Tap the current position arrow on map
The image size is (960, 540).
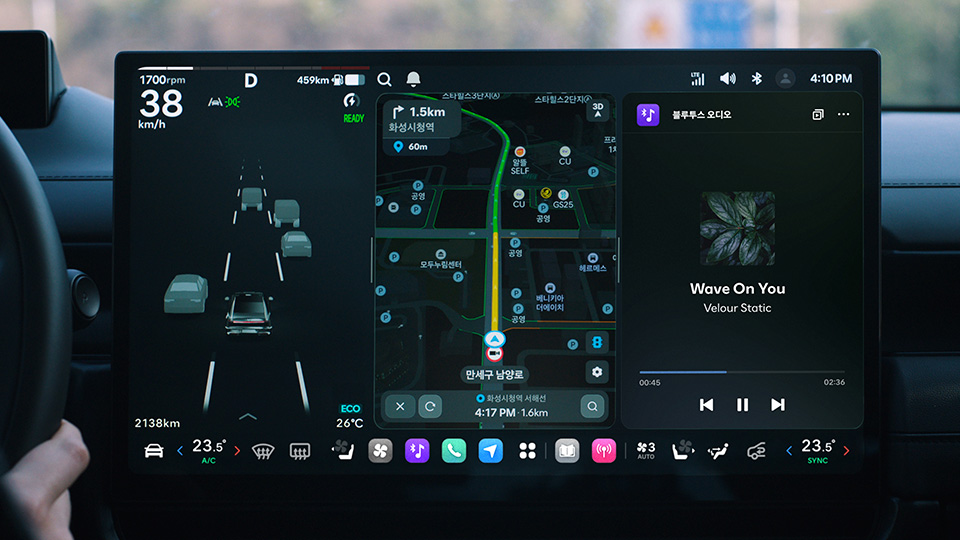494,339
